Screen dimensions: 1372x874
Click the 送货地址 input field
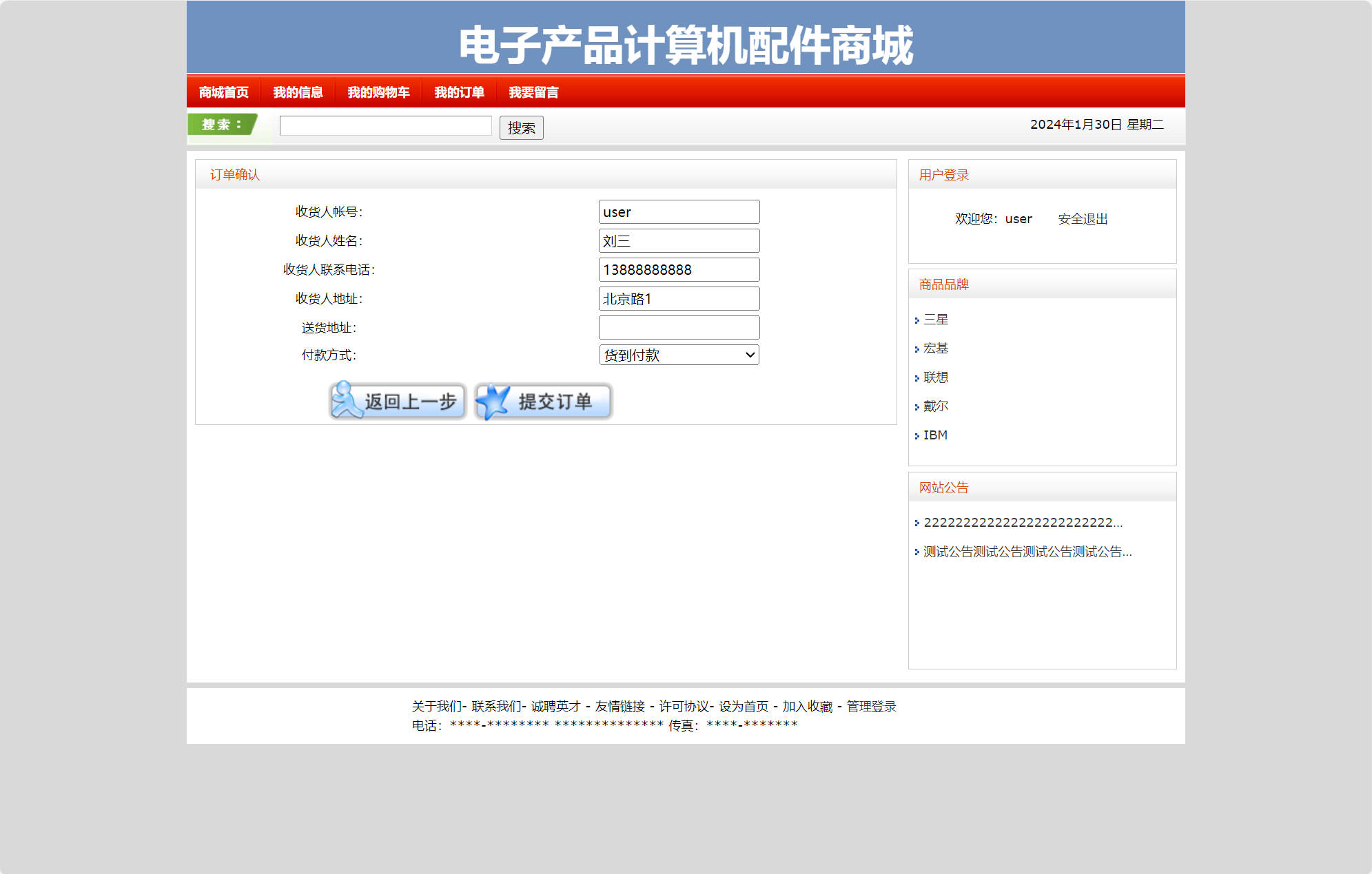pos(679,327)
